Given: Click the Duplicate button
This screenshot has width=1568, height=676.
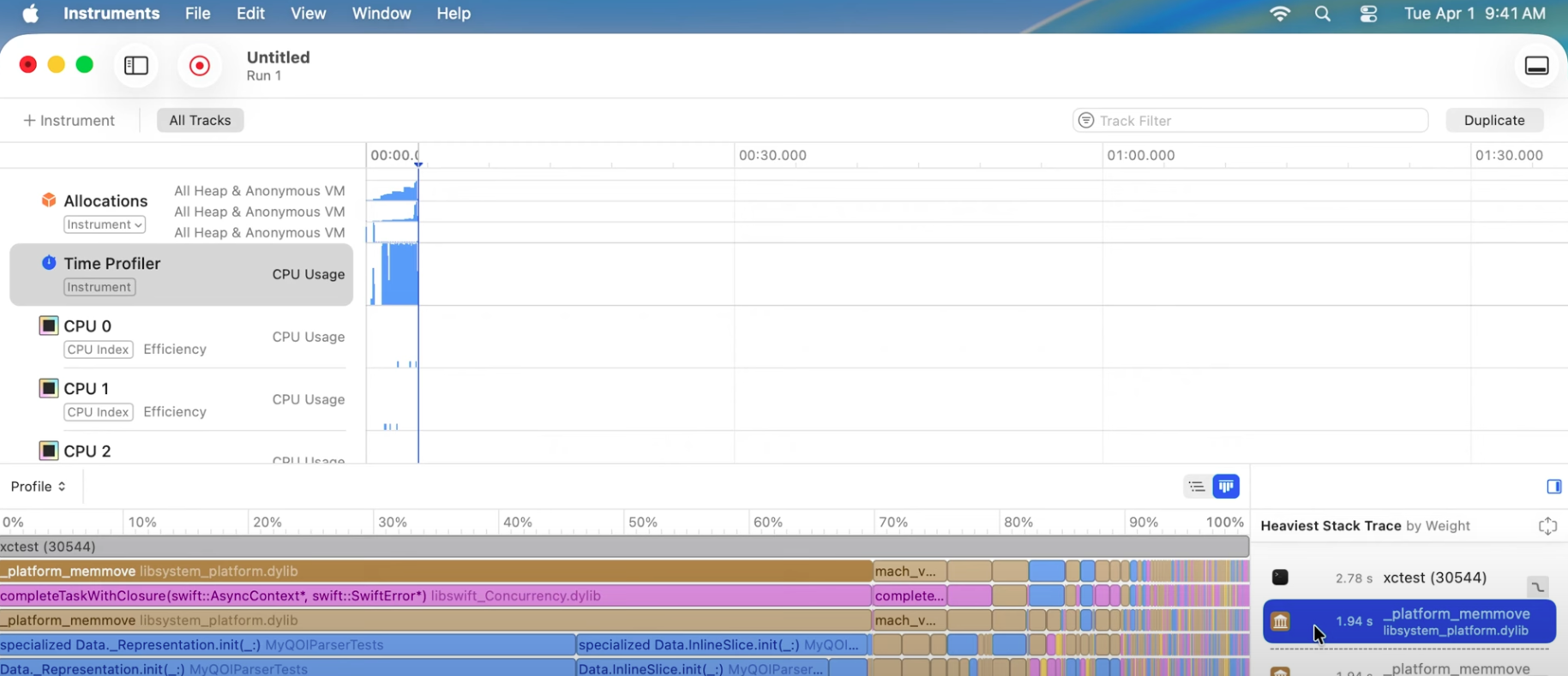Looking at the screenshot, I should click(1494, 121).
